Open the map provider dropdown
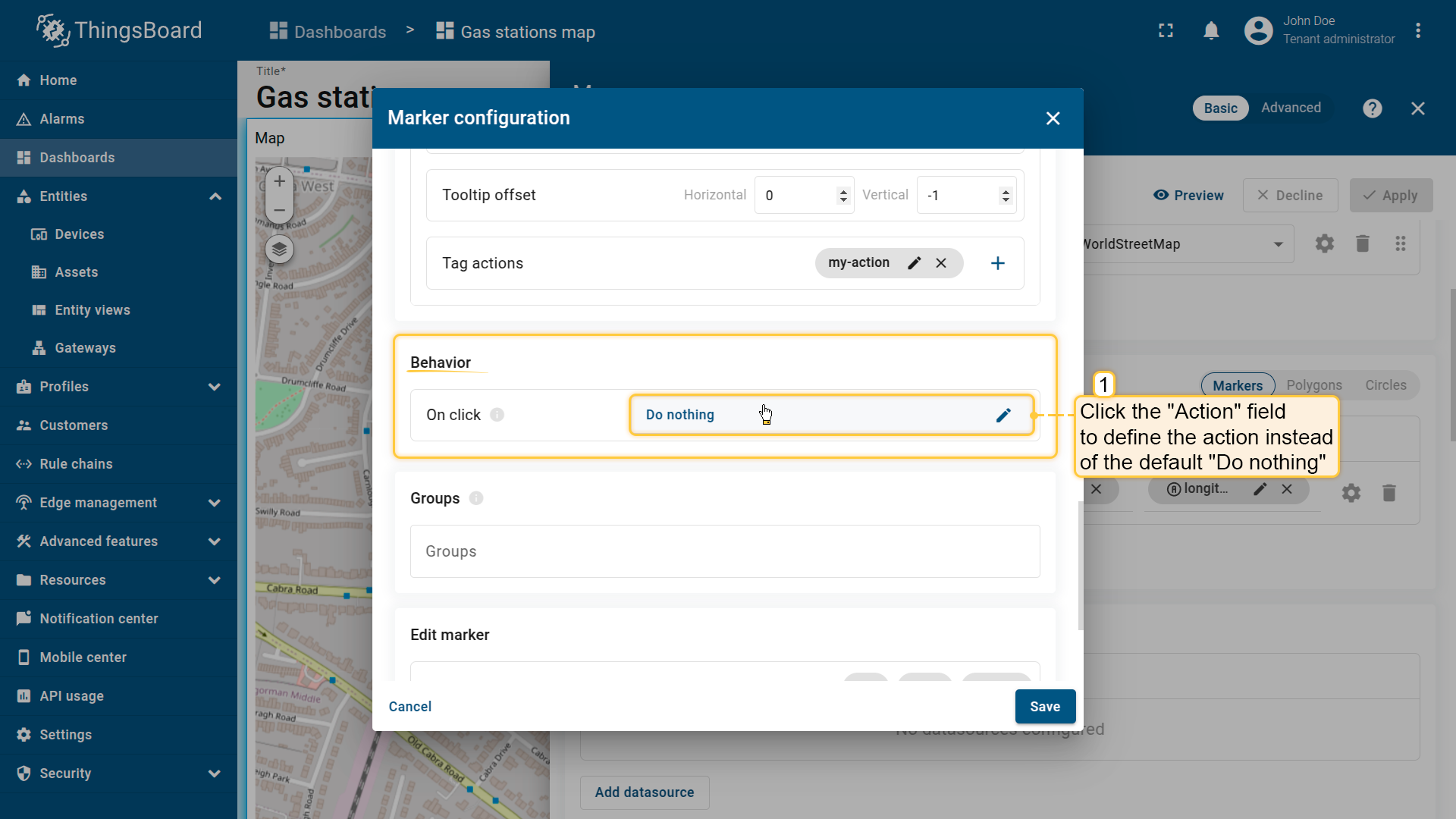The height and width of the screenshot is (819, 1456). (x=1278, y=244)
